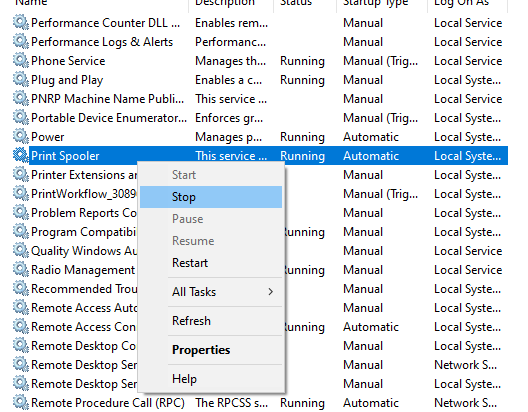Click the Plug and Play gear icon
528x412 pixels.
pyautogui.click(x=21, y=80)
